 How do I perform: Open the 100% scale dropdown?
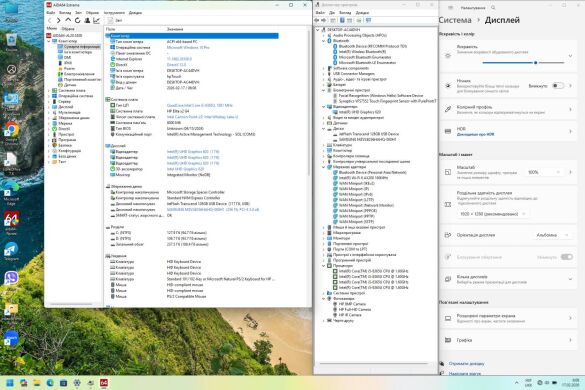click(x=544, y=172)
